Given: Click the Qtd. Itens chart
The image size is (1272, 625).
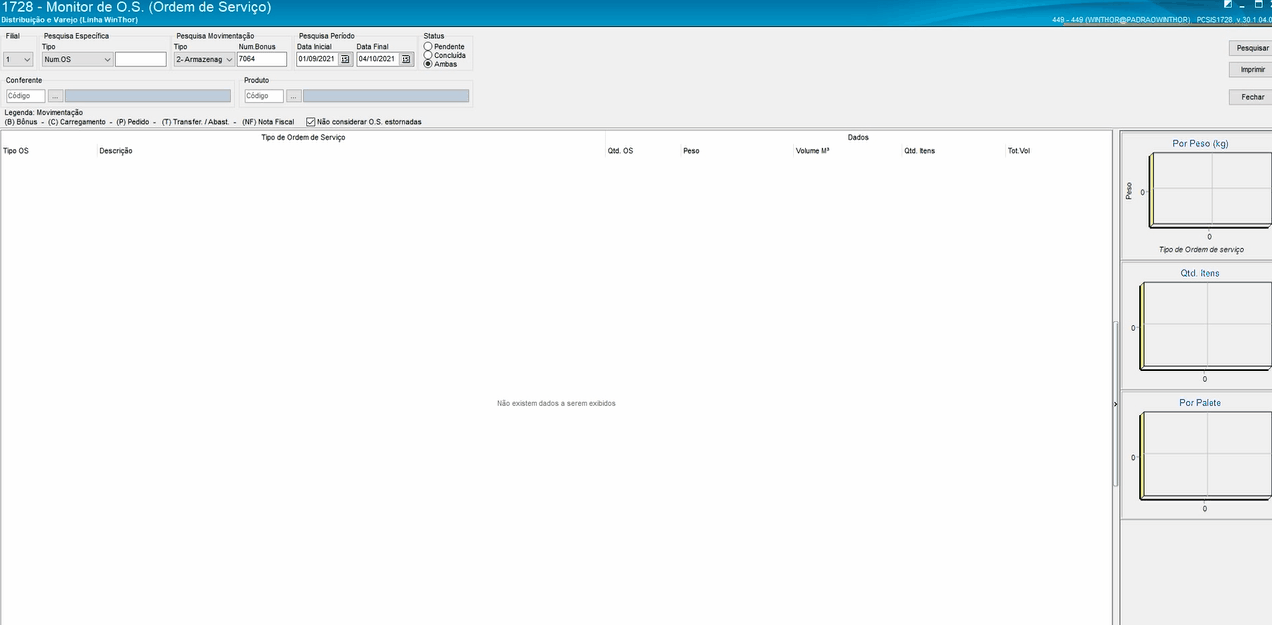Looking at the screenshot, I should tap(1199, 326).
